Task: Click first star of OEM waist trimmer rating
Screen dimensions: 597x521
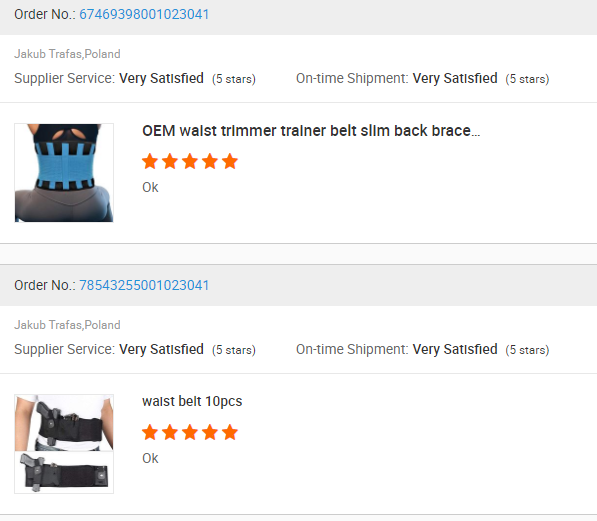Action: (x=150, y=161)
